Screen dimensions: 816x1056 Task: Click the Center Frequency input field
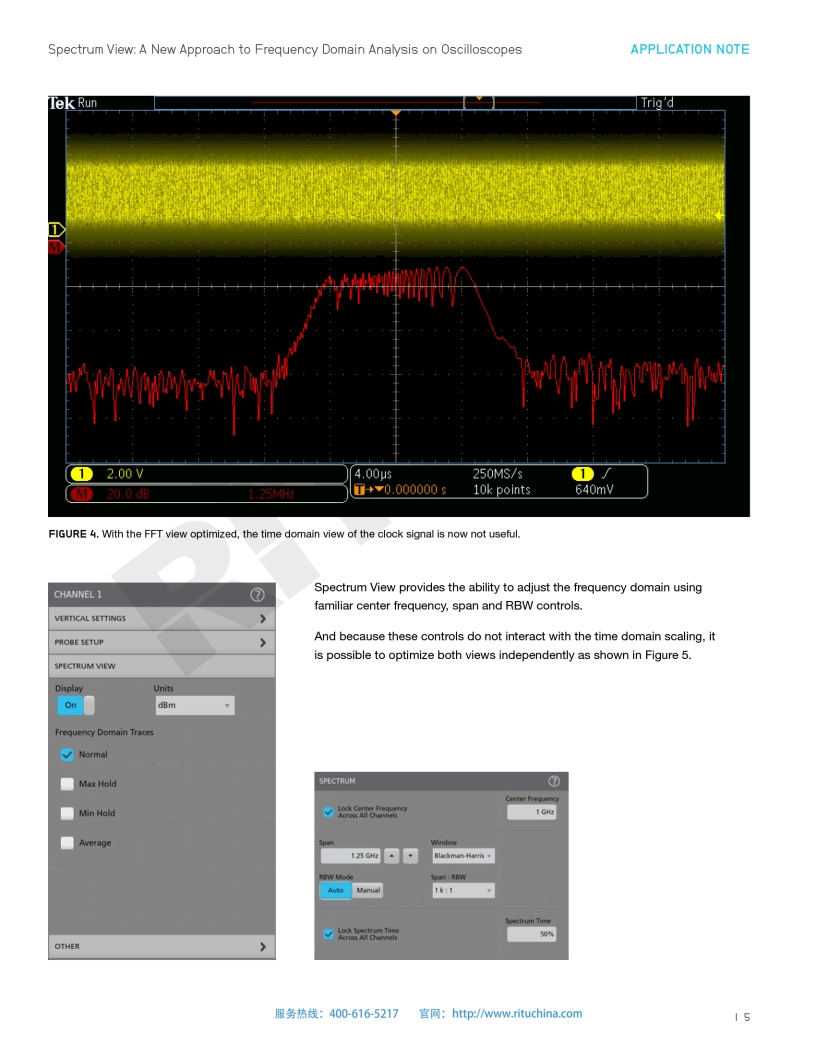[x=531, y=812]
